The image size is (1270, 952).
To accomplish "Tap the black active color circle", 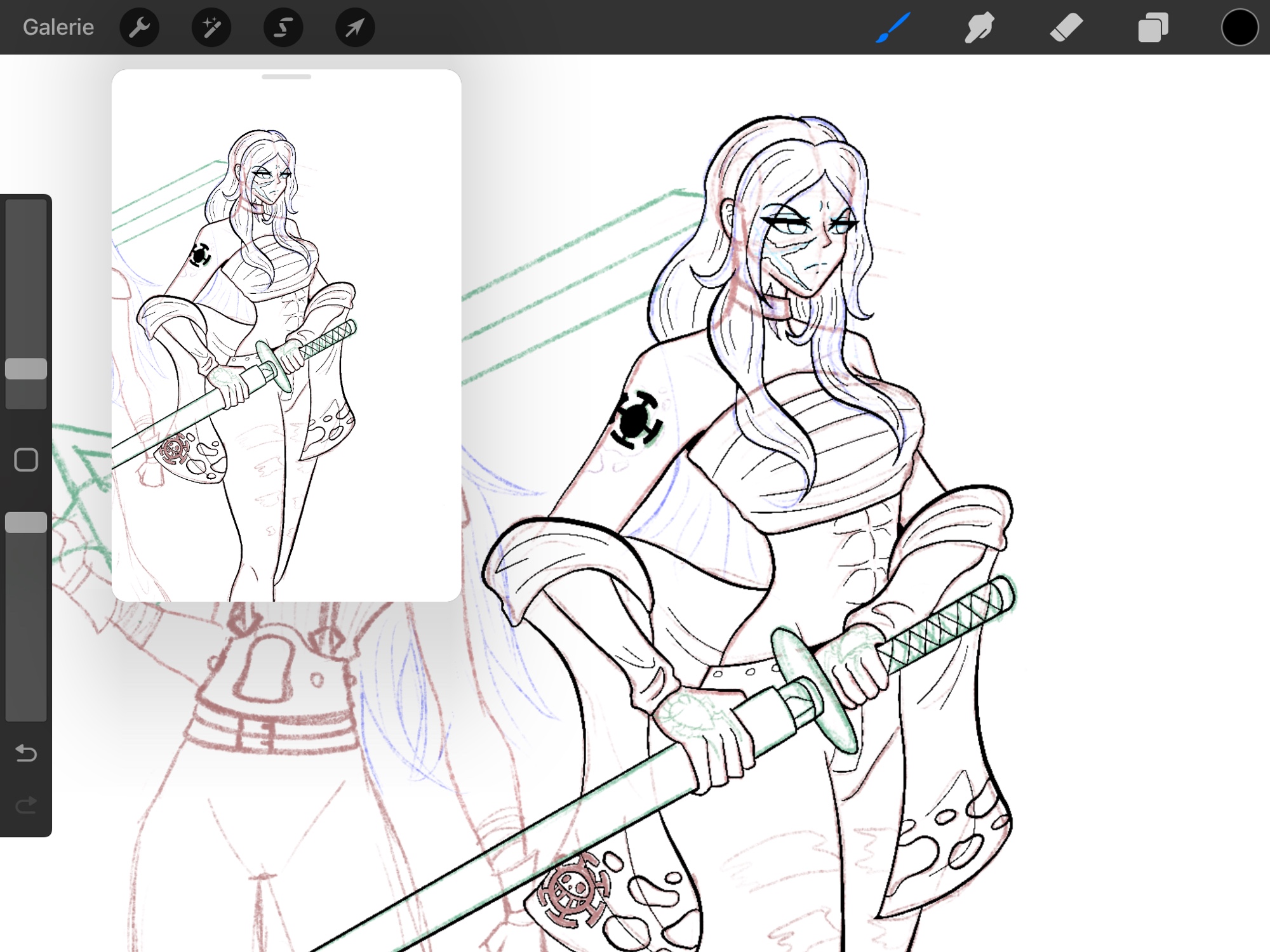I will coord(1240,27).
